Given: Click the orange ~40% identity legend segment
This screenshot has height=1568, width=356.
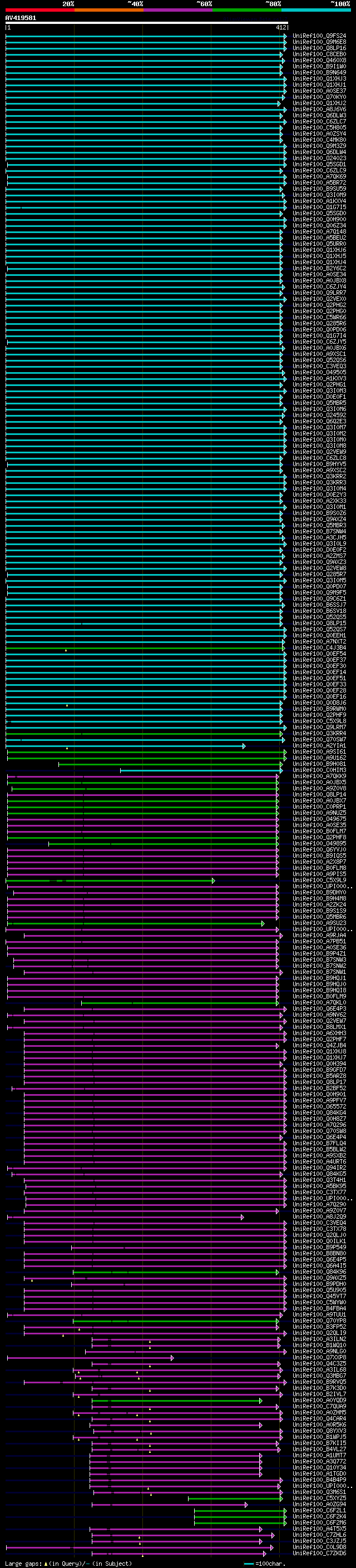Looking at the screenshot, I should point(108,10).
